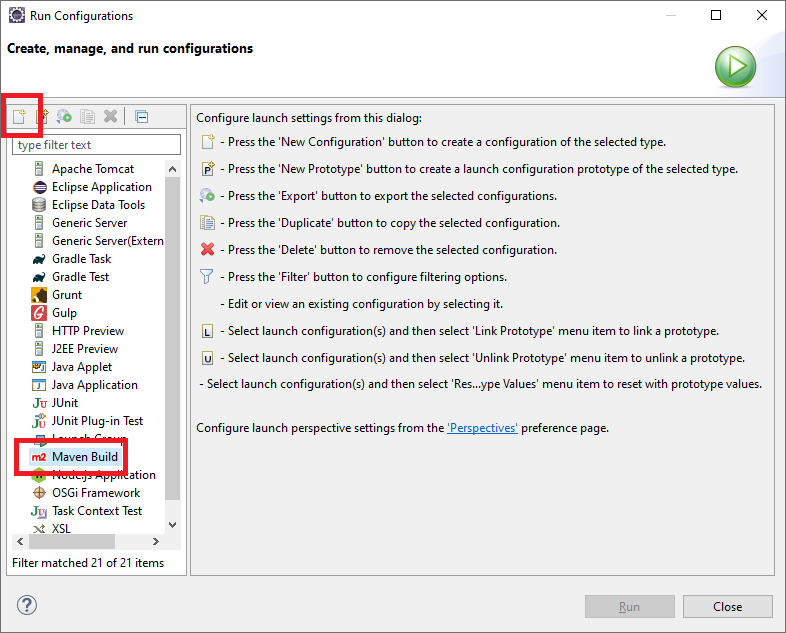Select JUnit Plug-in Test entry
Viewport: 786px width, 633px height.
point(97,421)
